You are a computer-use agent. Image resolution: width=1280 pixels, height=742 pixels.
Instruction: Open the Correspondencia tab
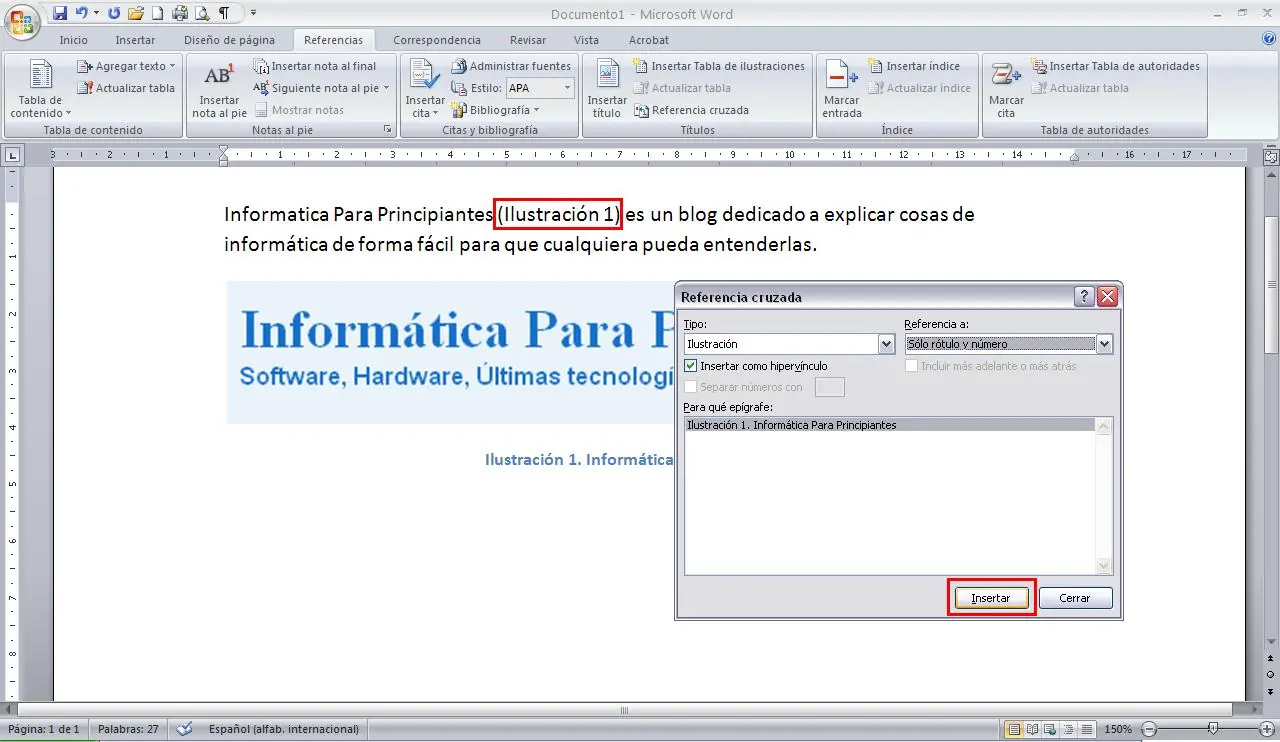click(x=437, y=40)
